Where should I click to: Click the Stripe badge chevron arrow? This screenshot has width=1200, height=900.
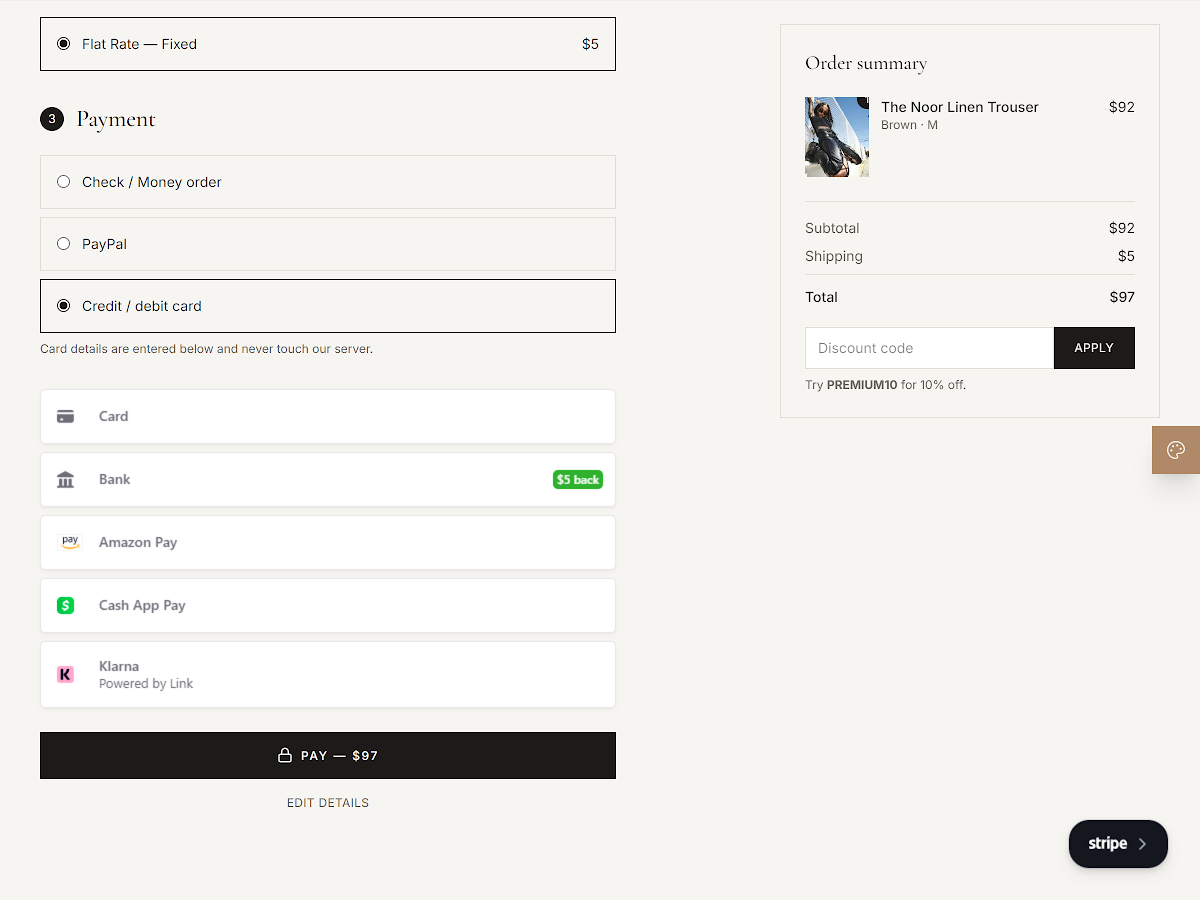[1142, 844]
